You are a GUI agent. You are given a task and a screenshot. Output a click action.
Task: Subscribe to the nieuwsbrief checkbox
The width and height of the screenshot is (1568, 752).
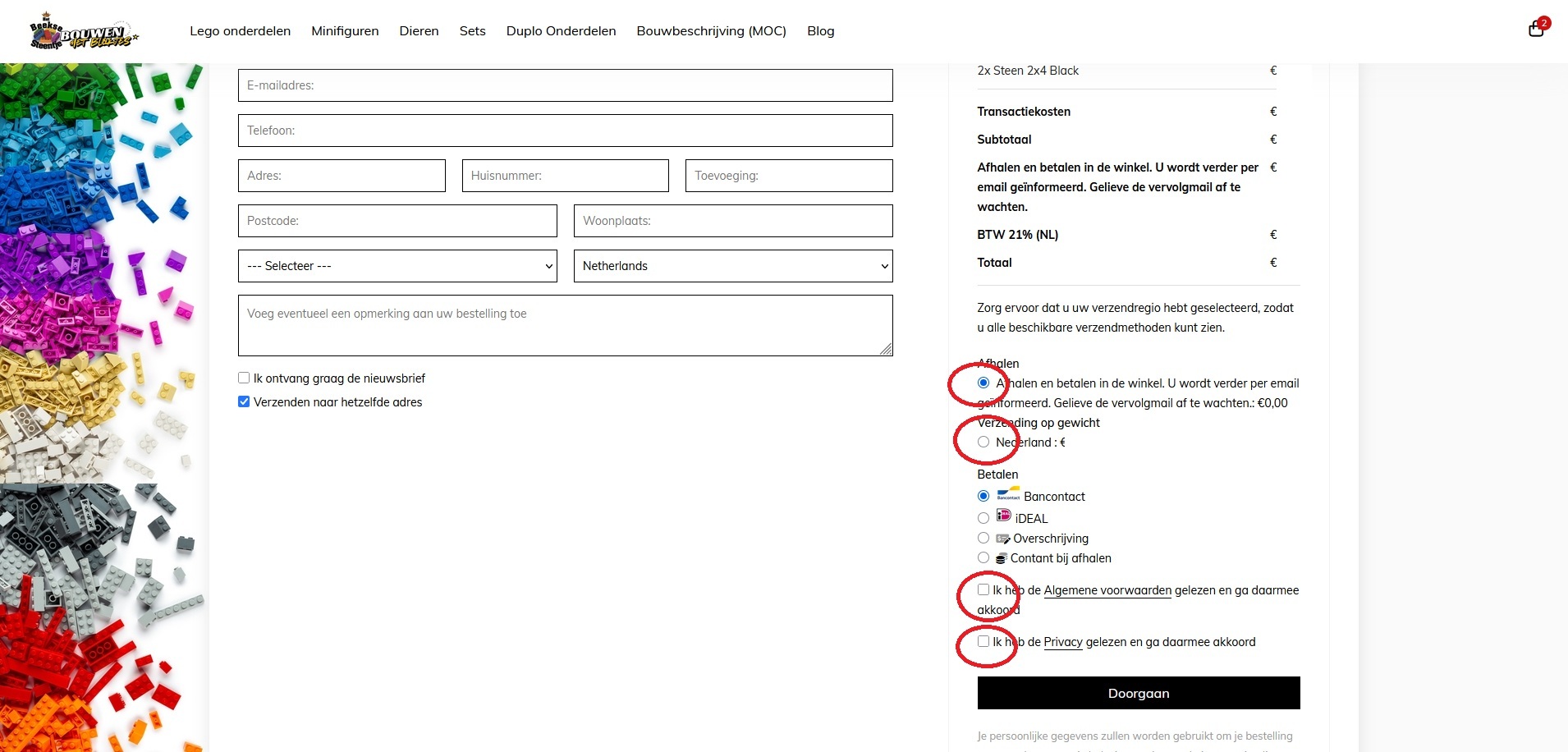[x=244, y=378]
